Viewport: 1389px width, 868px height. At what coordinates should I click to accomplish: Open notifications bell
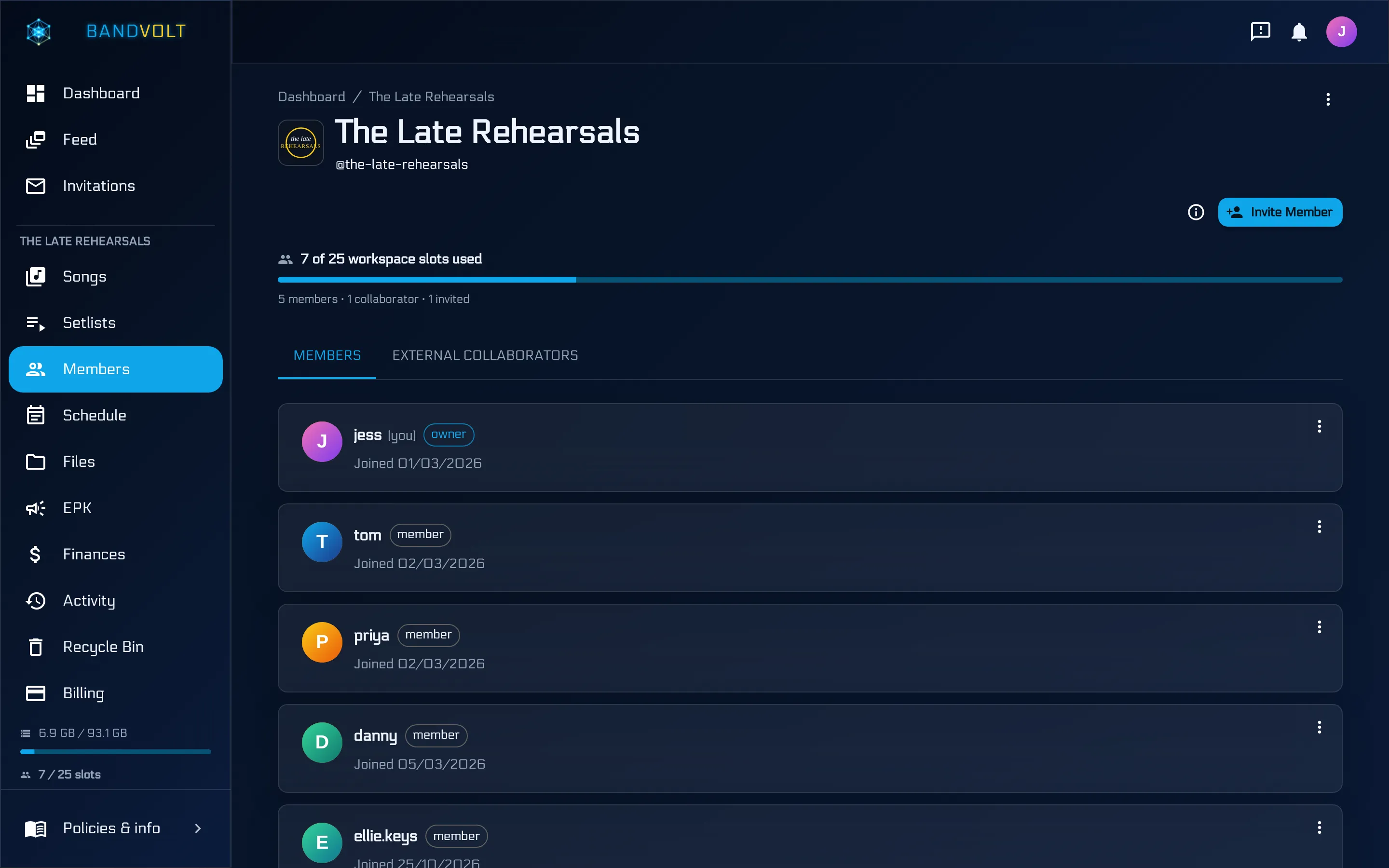click(x=1299, y=31)
